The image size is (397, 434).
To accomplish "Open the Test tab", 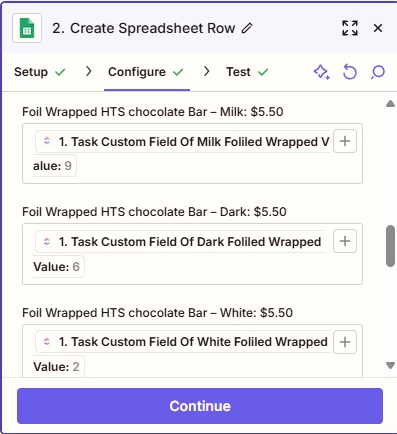I will (247, 72).
